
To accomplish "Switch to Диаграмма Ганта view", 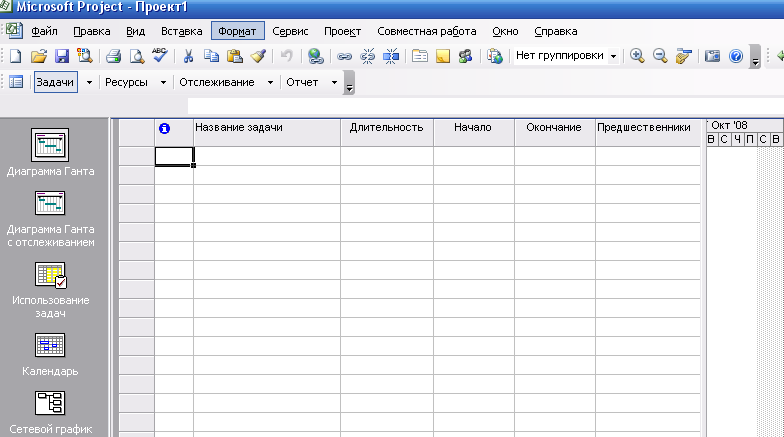I will [50, 152].
